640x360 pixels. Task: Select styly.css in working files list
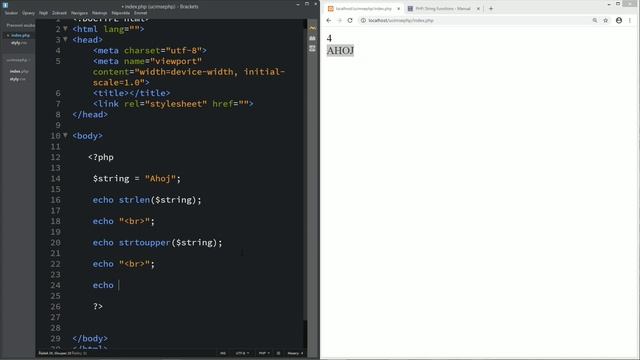coord(19,43)
